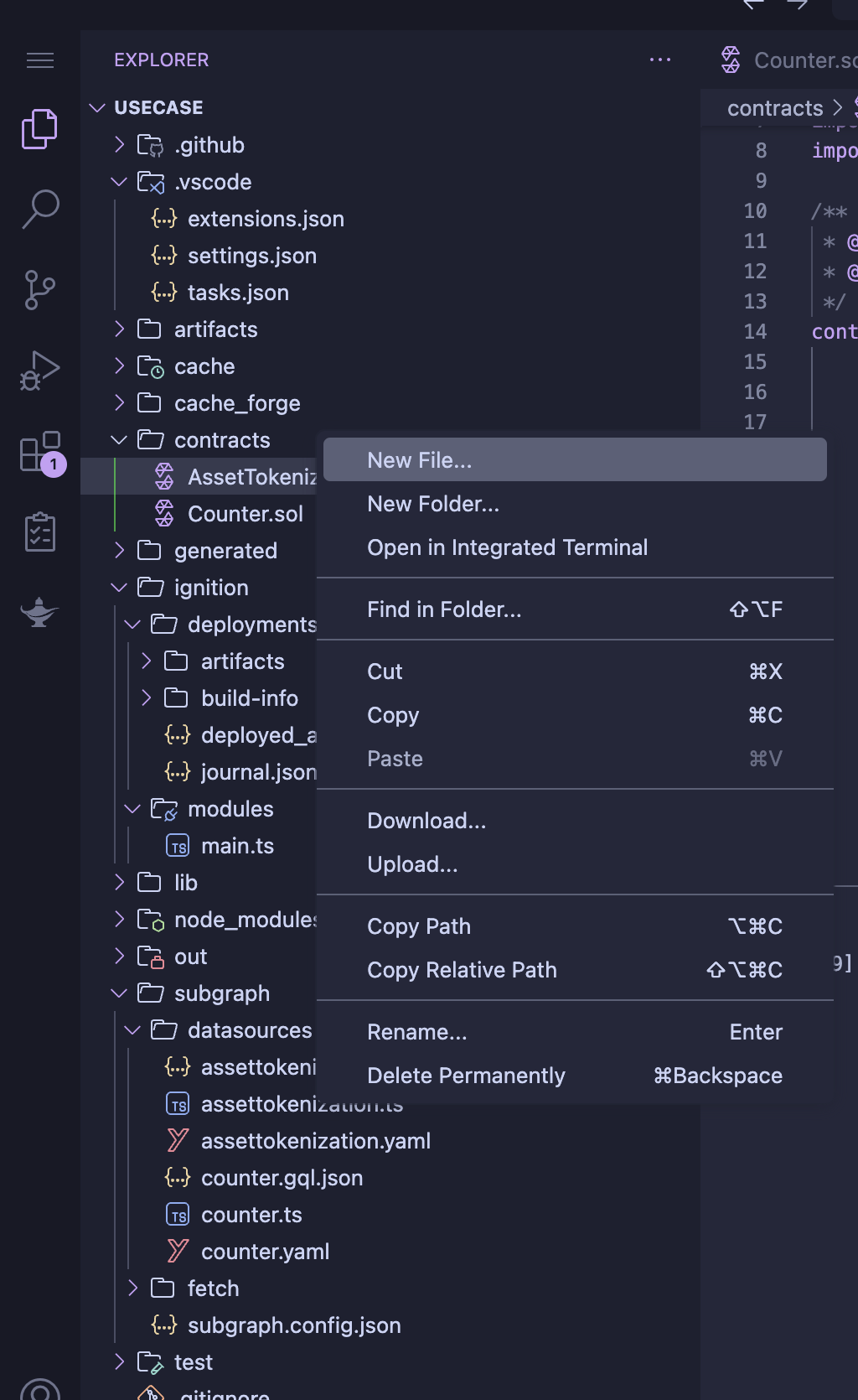Open Explorer views and more actions menu
Image resolution: width=858 pixels, height=1400 pixels.
[x=660, y=60]
